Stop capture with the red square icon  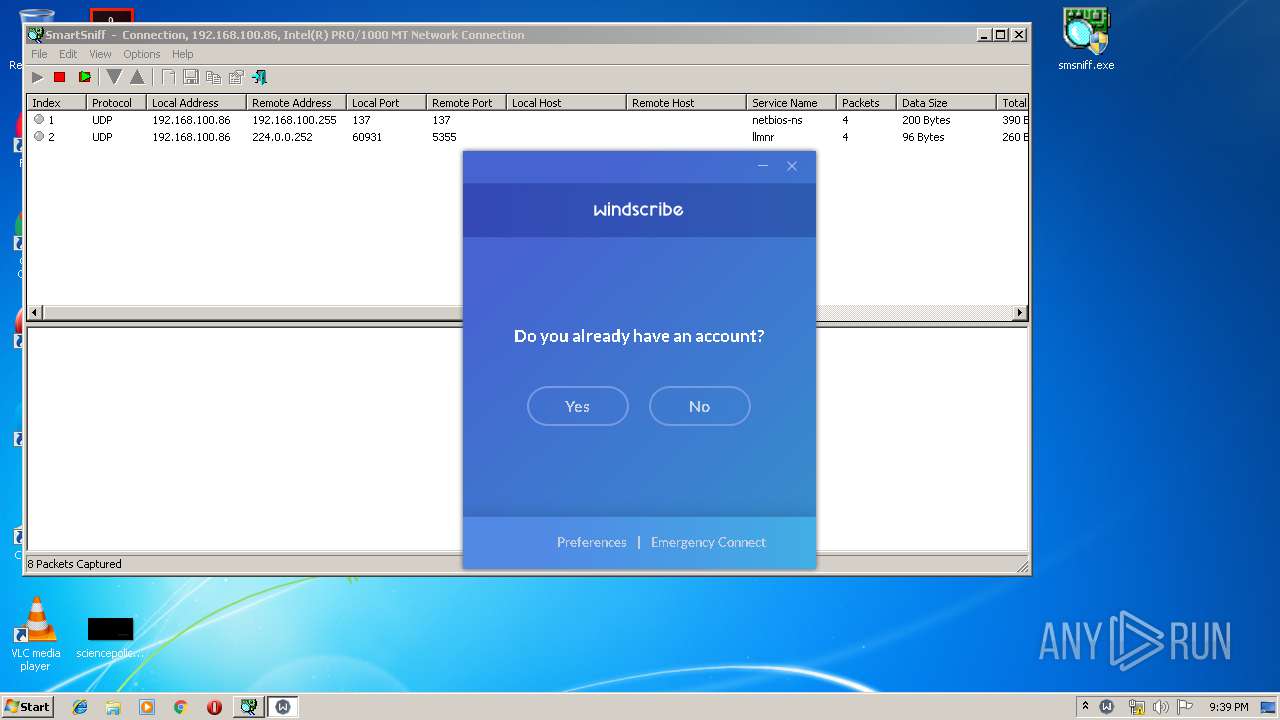tap(59, 77)
